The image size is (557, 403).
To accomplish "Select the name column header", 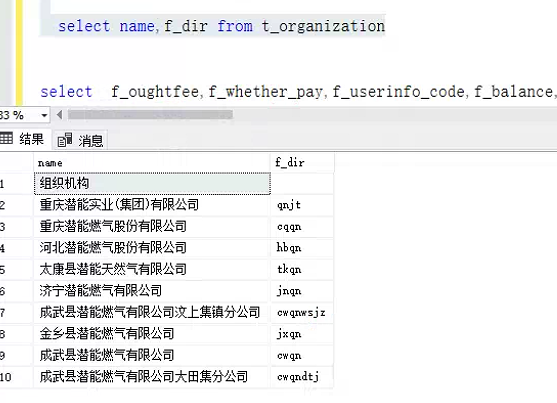I will pyautogui.click(x=152, y=163).
